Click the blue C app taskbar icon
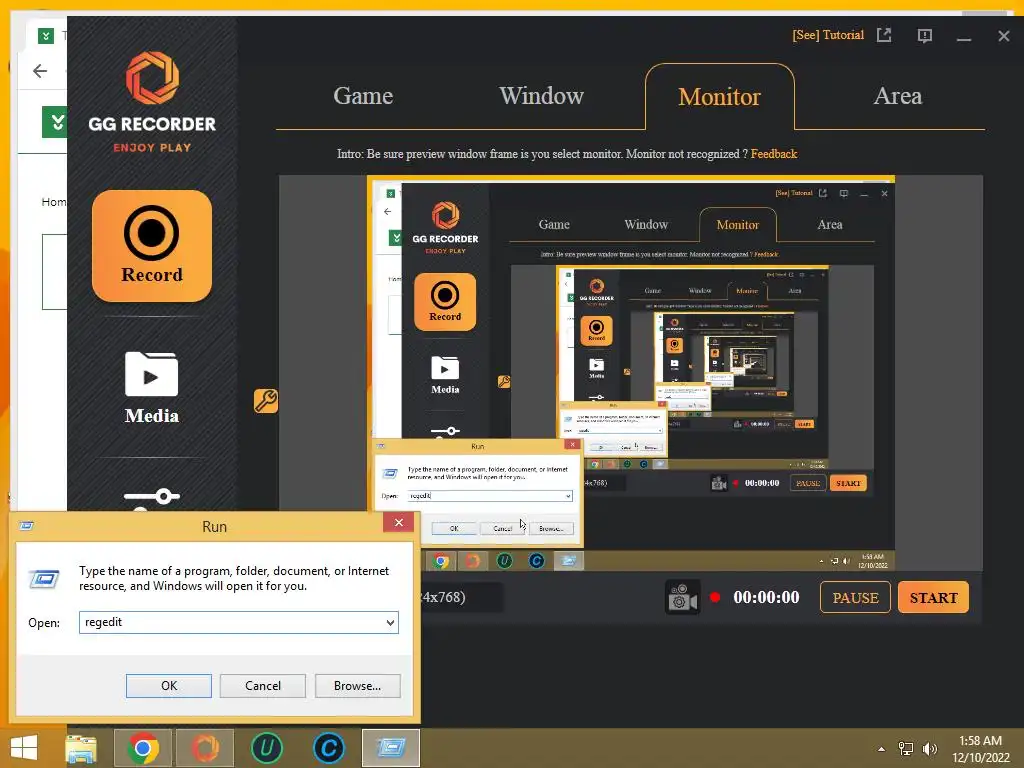This screenshot has width=1024, height=768. click(x=328, y=748)
